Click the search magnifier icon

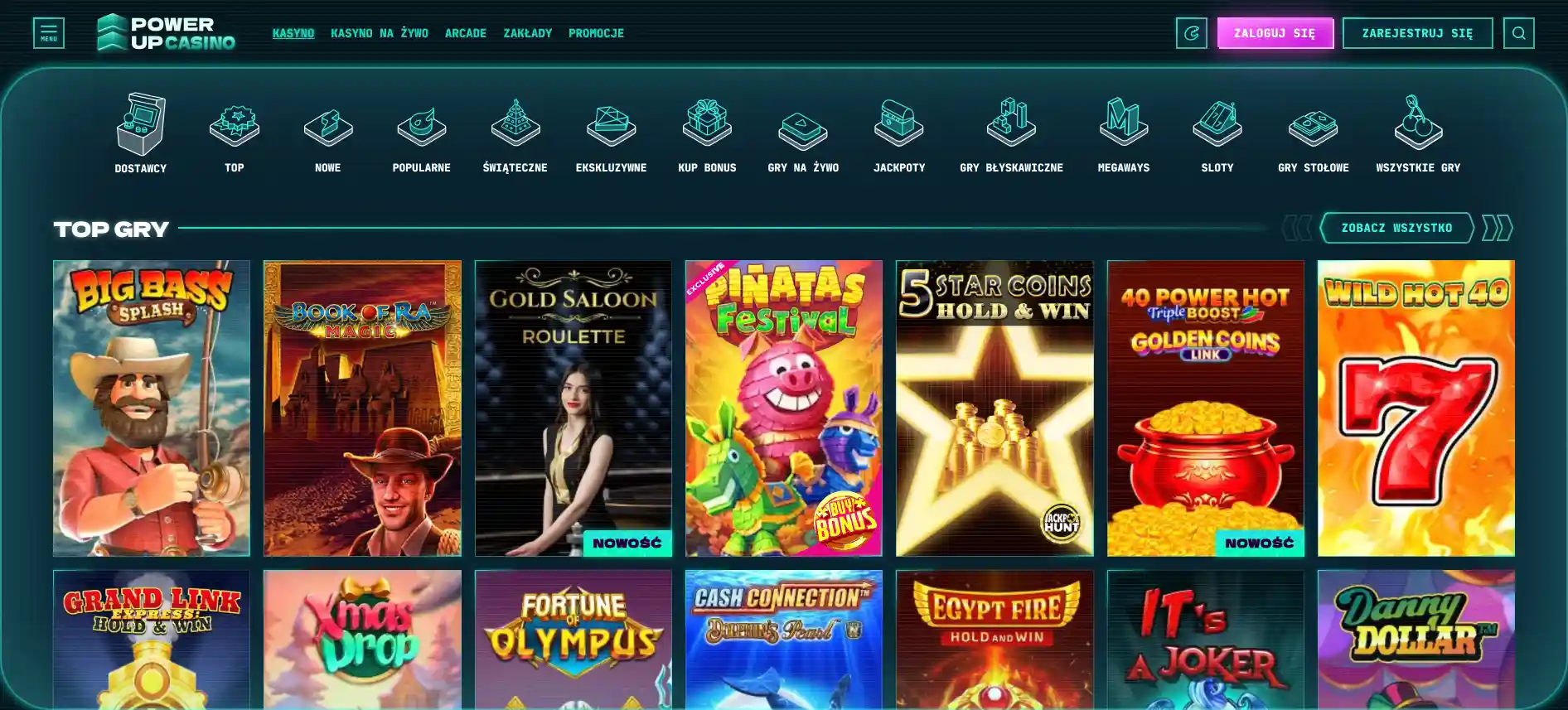1519,33
